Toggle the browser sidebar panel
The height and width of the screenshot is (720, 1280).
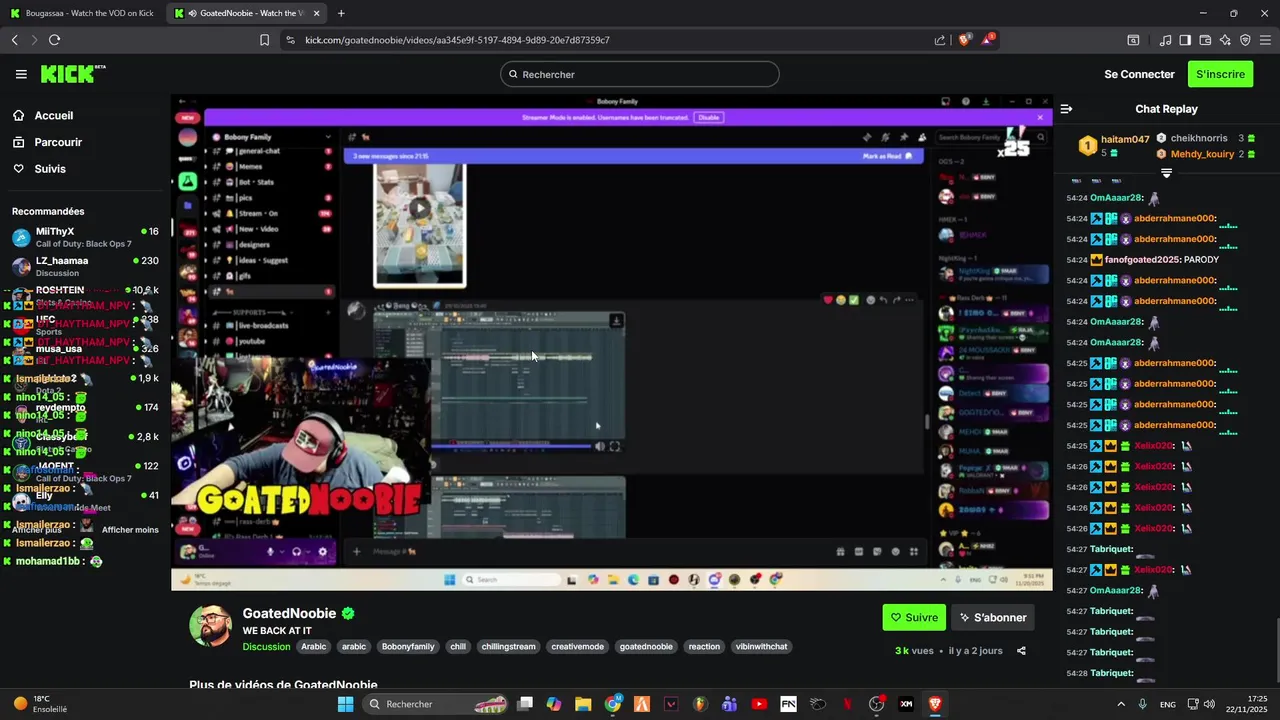[1185, 40]
